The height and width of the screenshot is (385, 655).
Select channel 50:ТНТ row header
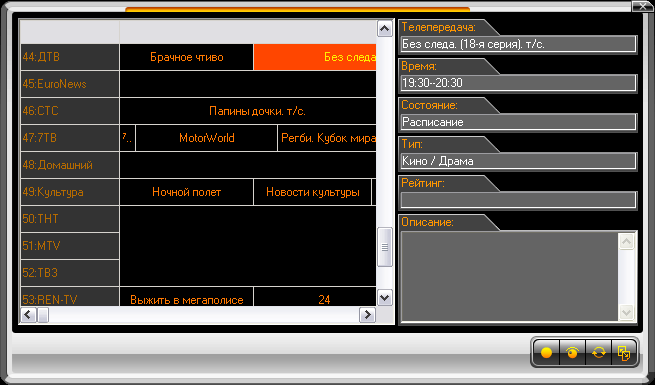[x=70, y=219]
